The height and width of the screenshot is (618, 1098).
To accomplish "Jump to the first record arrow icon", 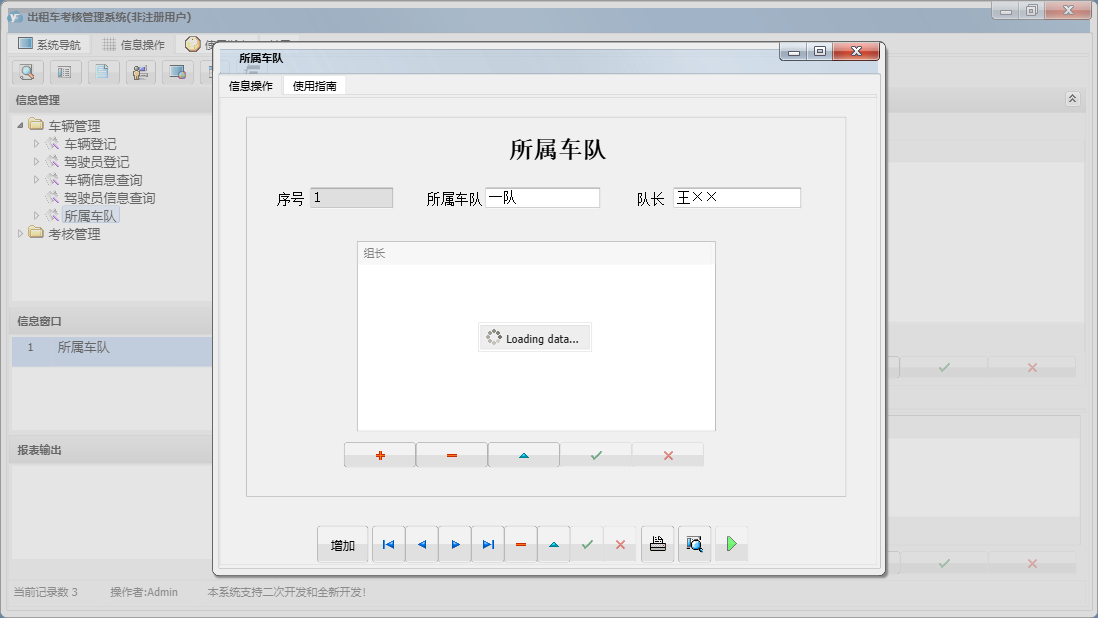I will [x=388, y=543].
